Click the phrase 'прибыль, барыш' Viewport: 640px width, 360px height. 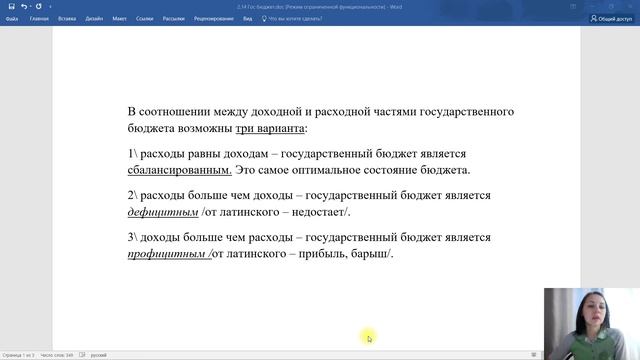pos(343,254)
